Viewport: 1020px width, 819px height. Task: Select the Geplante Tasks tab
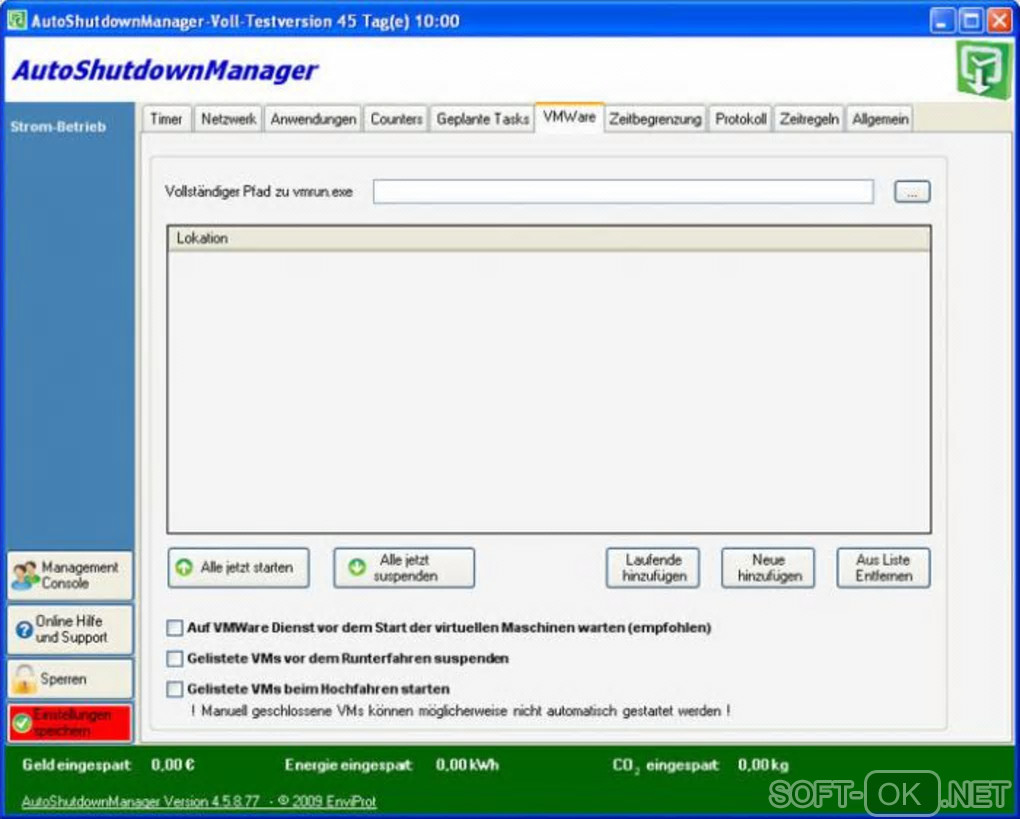[x=482, y=119]
